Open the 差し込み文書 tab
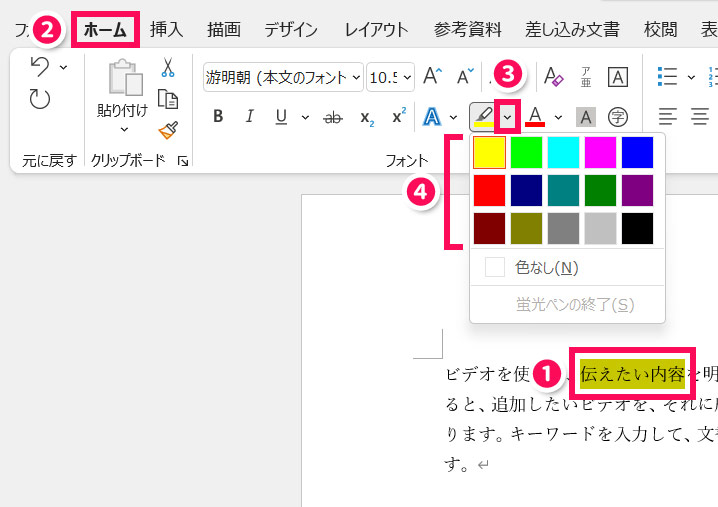This screenshot has height=507, width=718. [572, 30]
